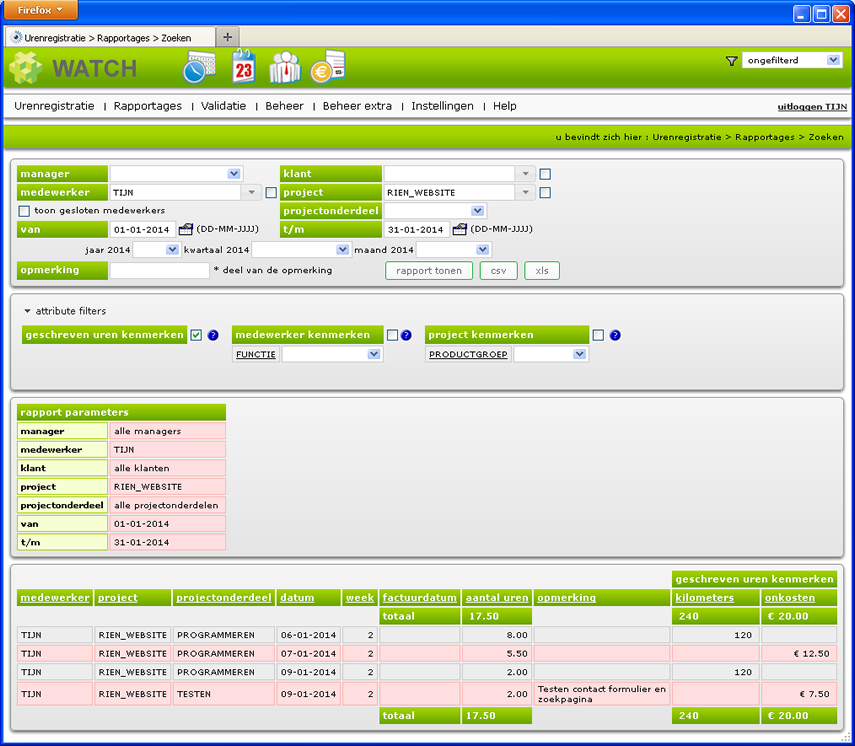This screenshot has width=855, height=746.
Task: Show help for geschreven uren kenmerken
Action: (213, 335)
